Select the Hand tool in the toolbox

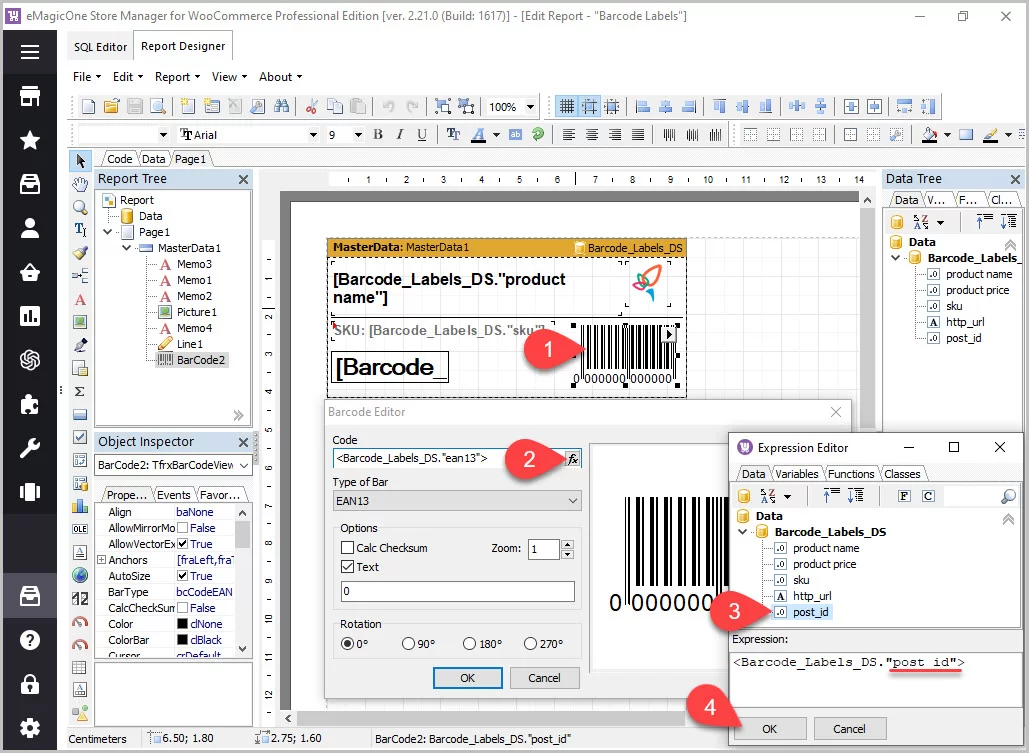[80, 184]
